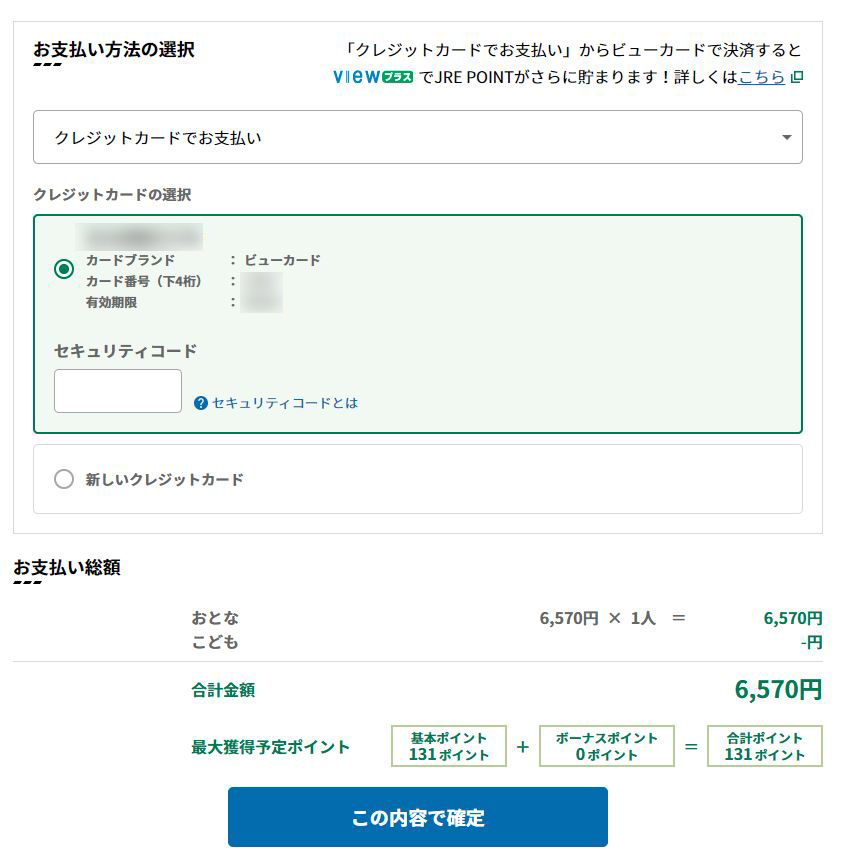
Task: Click the 新しいクレジットカード label text
Action: click(164, 479)
